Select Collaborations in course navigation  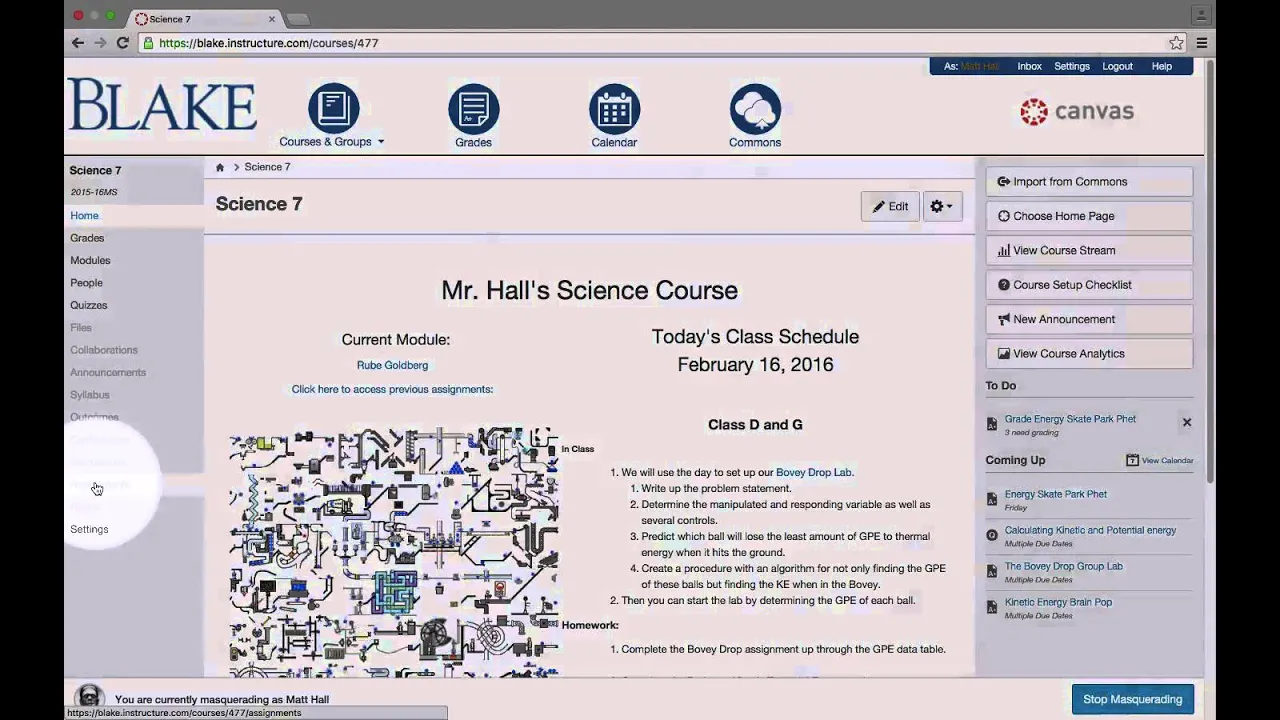(x=104, y=350)
